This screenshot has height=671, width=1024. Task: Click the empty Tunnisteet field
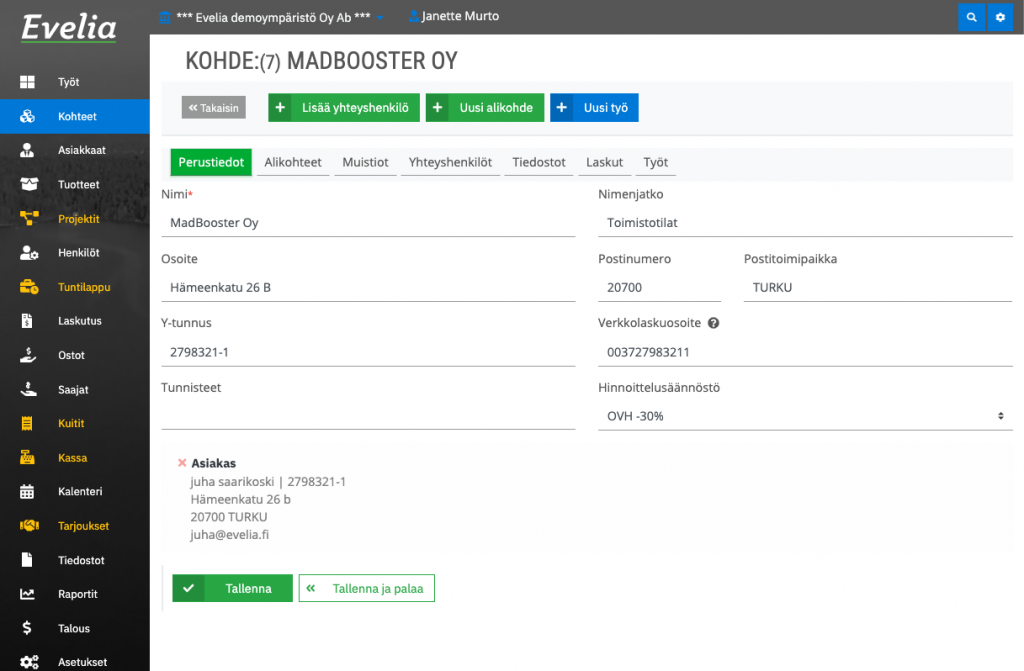click(368, 416)
